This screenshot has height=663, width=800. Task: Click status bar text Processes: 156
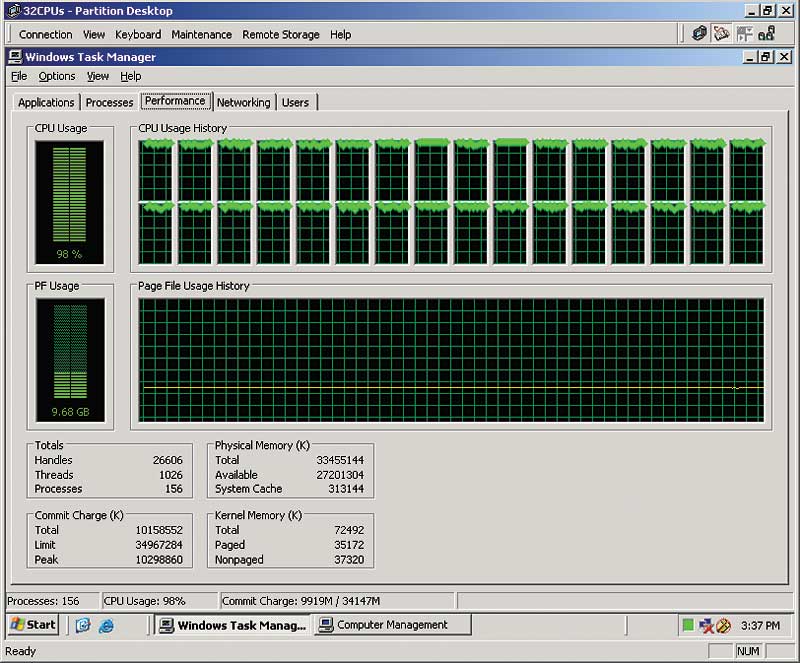[43, 601]
